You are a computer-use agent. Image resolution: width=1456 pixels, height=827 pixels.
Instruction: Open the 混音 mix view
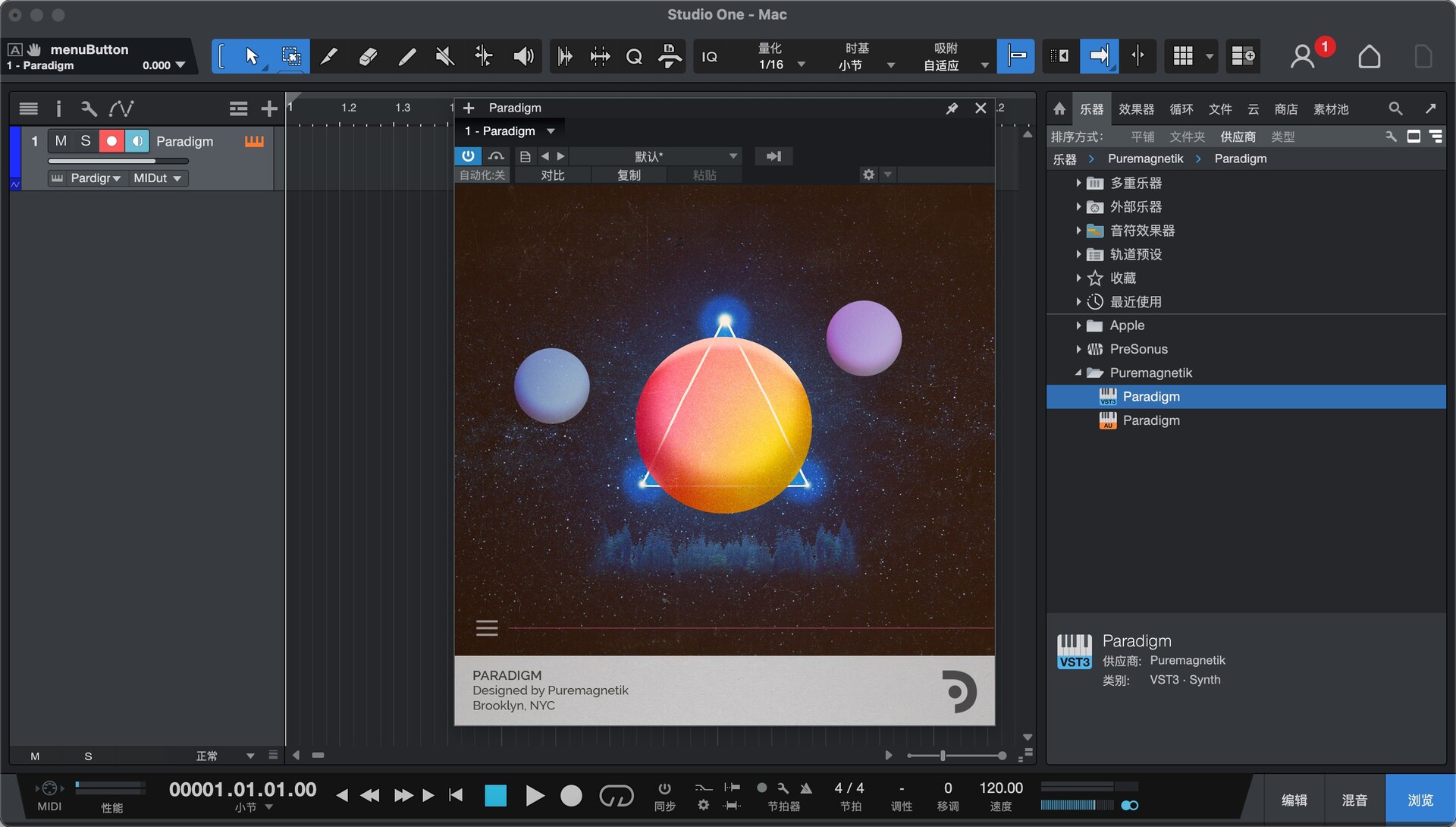[1354, 800]
